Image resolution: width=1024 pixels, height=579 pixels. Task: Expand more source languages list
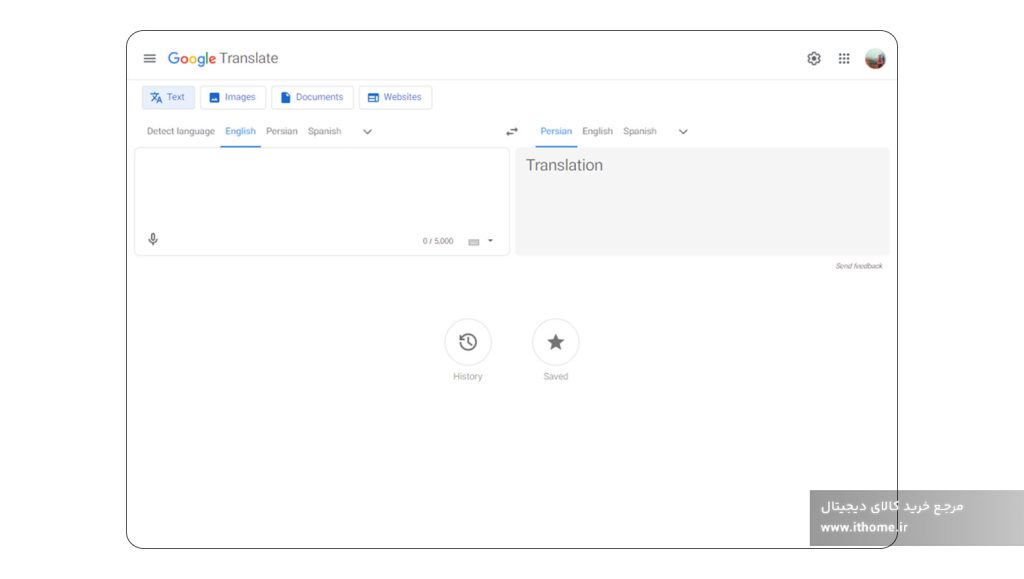click(368, 132)
